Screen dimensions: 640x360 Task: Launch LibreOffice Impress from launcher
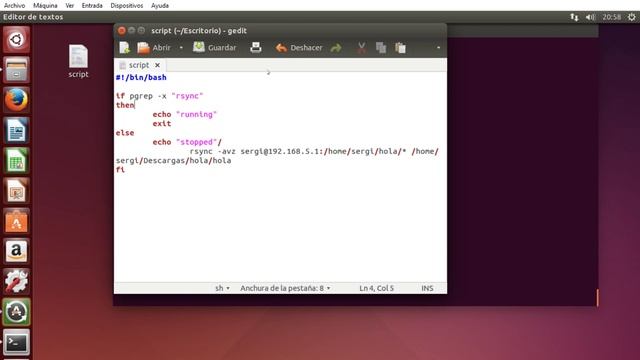(x=16, y=191)
